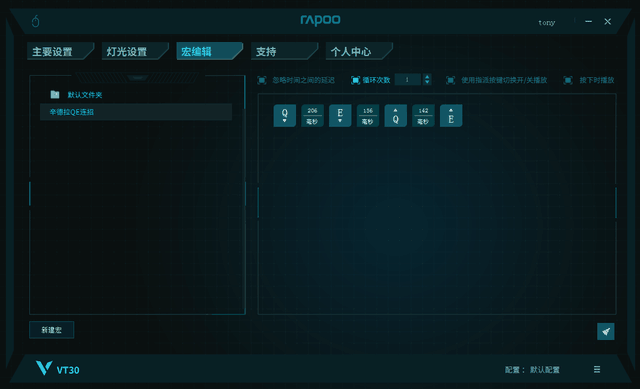Open the configuration list menu icon

597,369
